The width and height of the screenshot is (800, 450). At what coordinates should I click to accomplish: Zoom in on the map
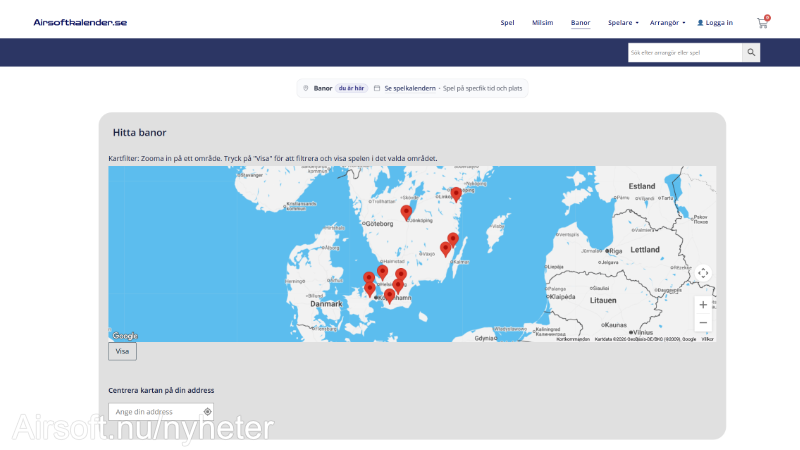point(703,304)
